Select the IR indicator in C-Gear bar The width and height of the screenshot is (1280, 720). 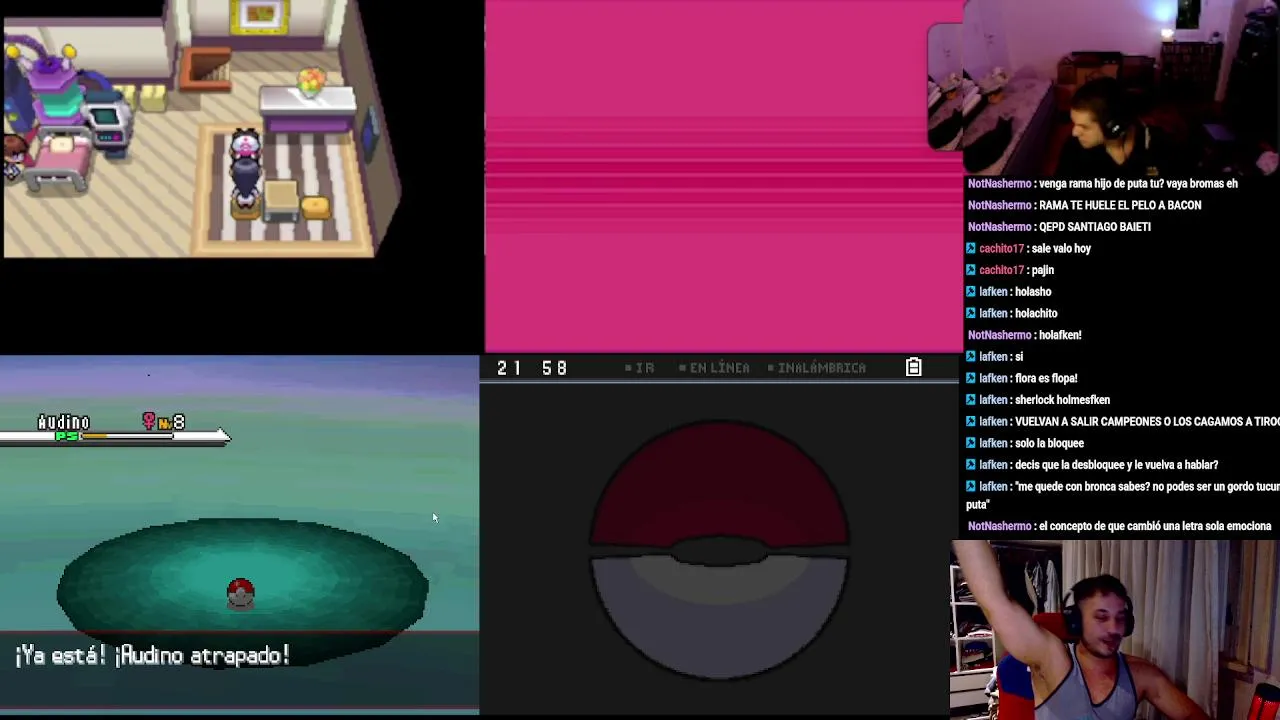pyautogui.click(x=640, y=368)
